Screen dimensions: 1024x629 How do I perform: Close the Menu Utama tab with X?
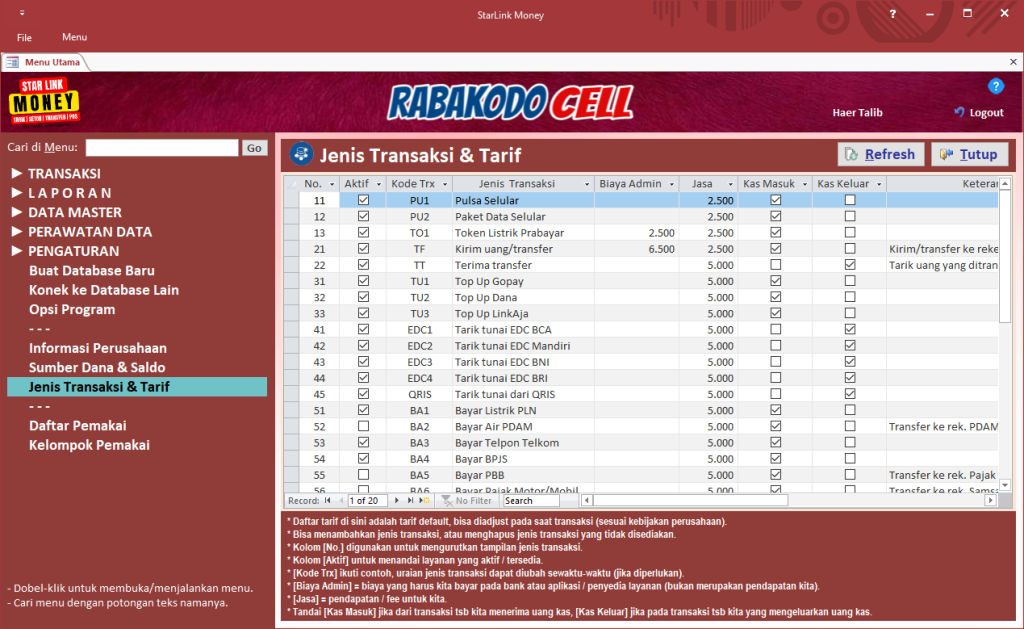click(1013, 62)
